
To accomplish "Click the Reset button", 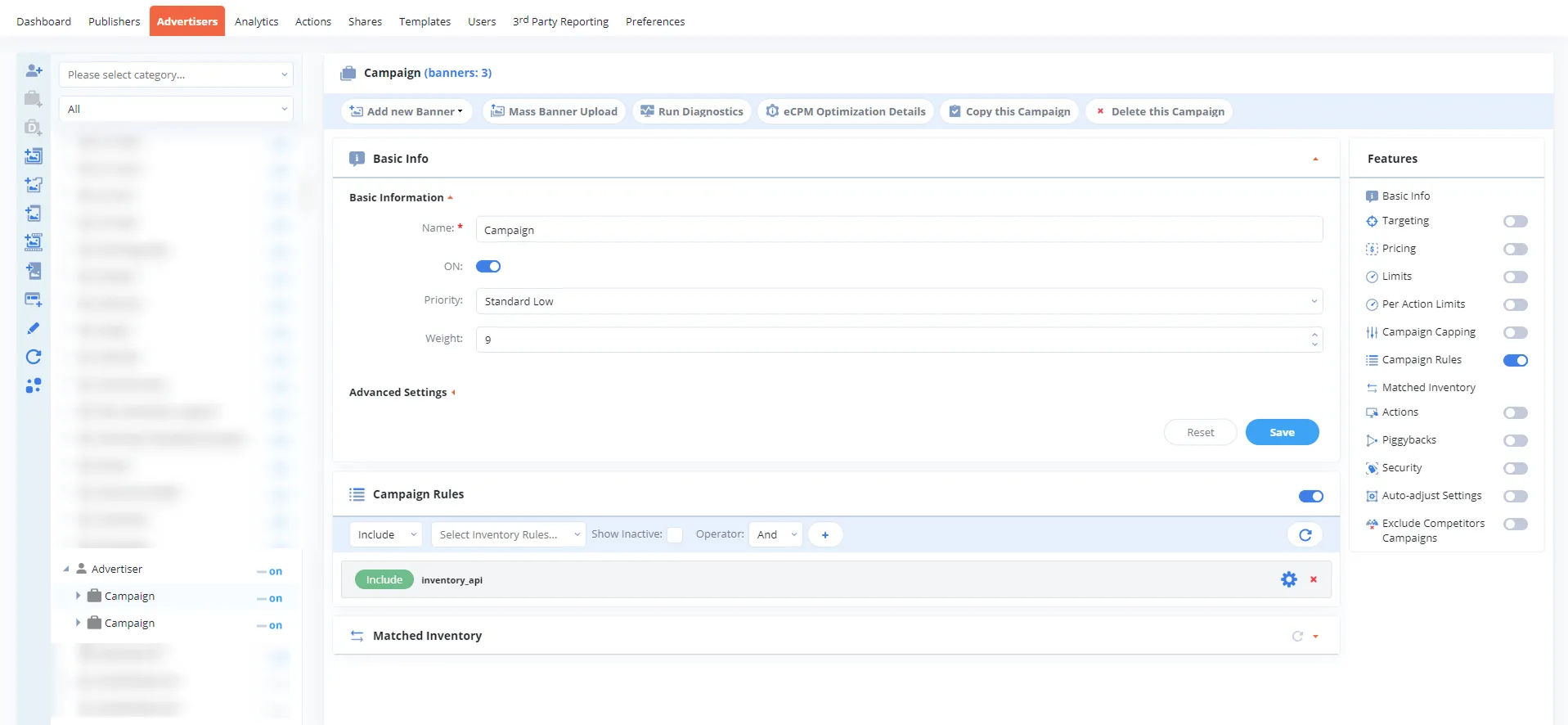I will tap(1200, 432).
